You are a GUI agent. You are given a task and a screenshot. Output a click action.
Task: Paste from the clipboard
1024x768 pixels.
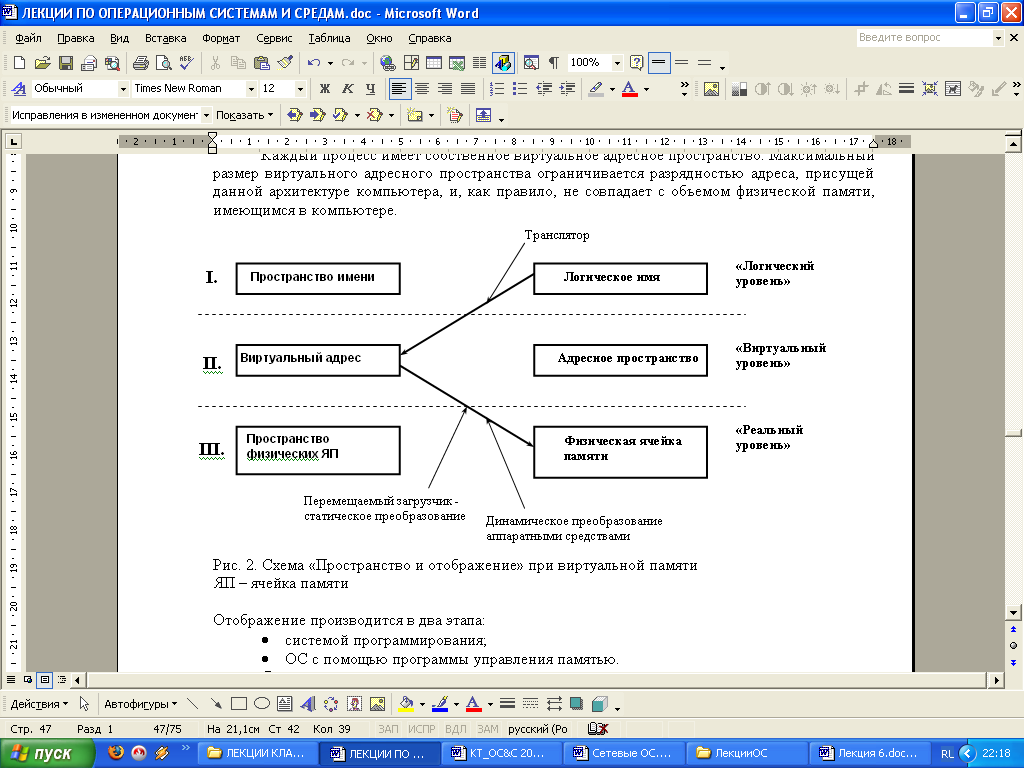coord(261,63)
